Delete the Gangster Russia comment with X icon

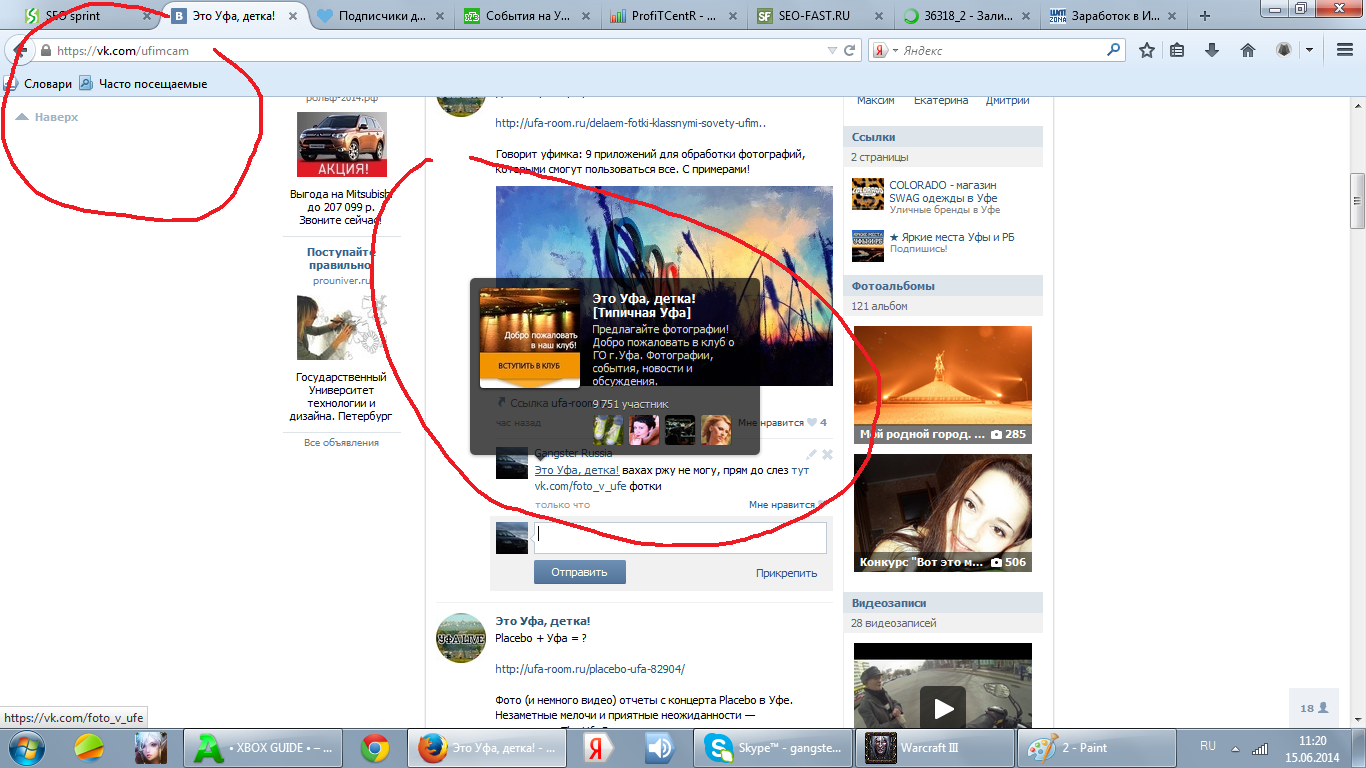click(x=827, y=454)
